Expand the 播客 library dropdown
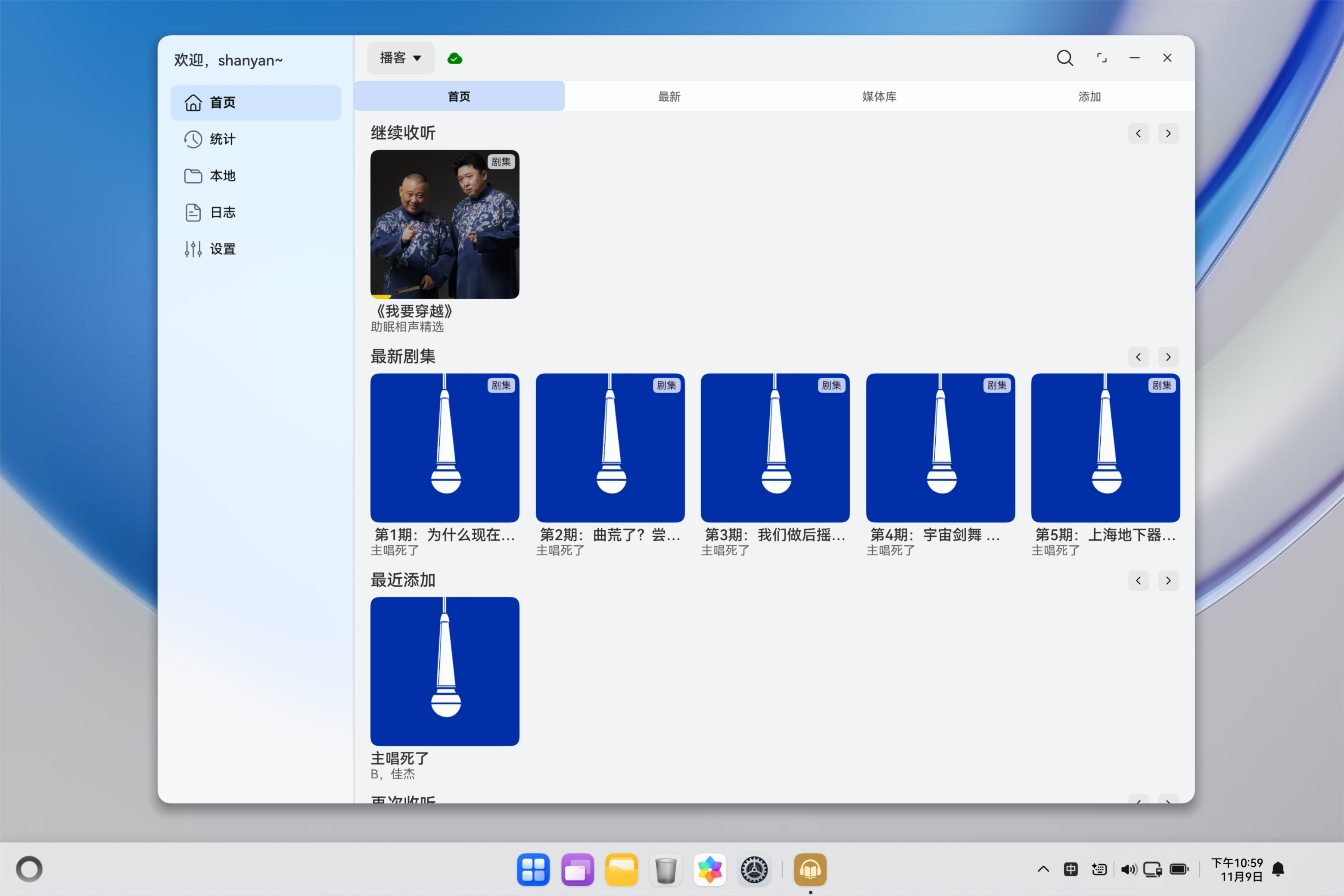The height and width of the screenshot is (896, 1344). pos(401,58)
